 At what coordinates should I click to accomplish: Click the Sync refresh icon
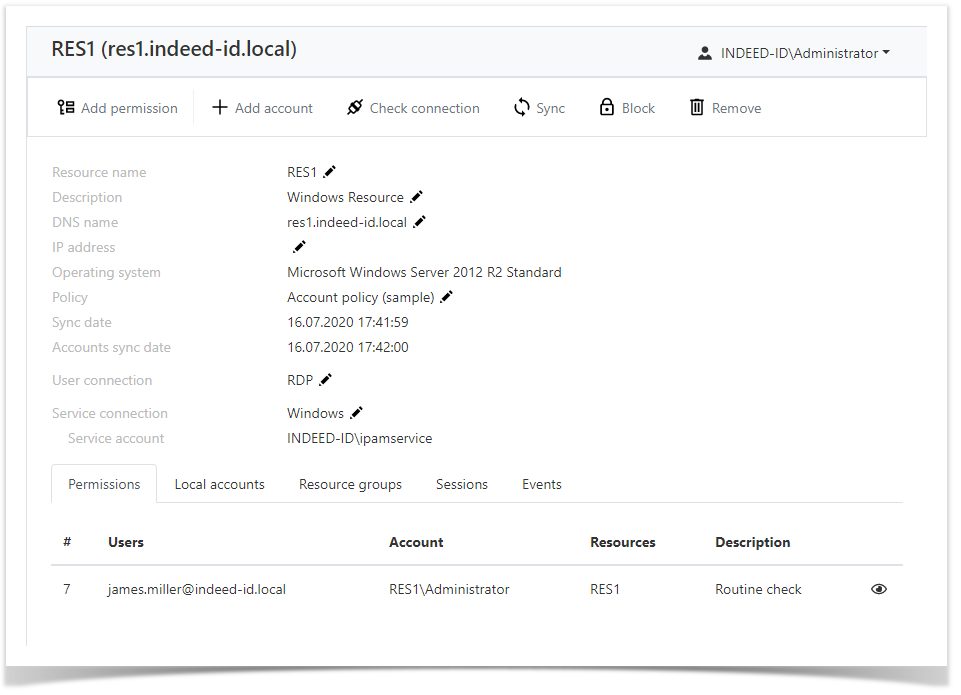point(521,107)
